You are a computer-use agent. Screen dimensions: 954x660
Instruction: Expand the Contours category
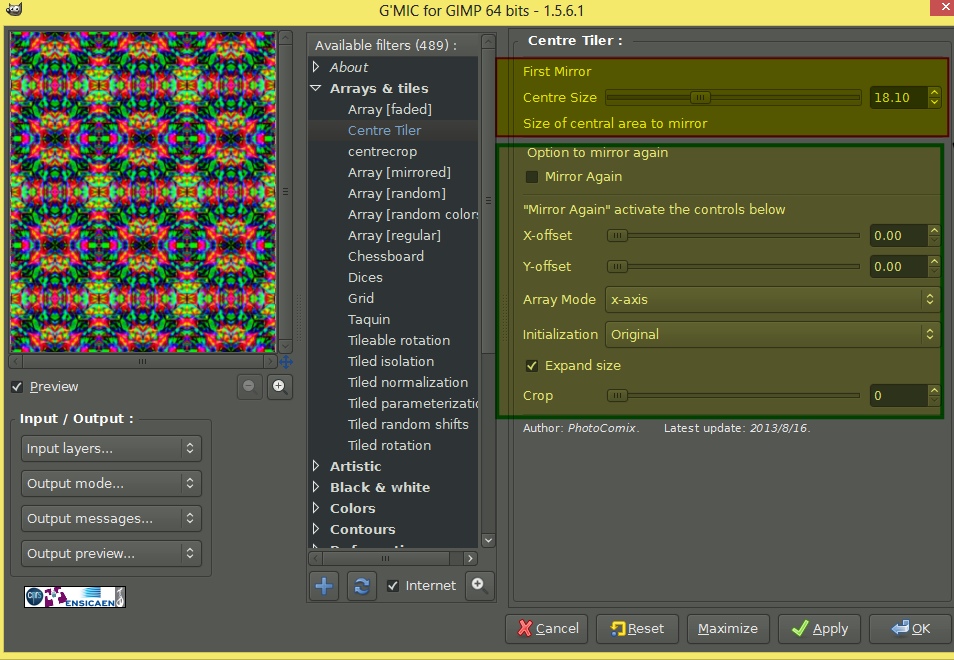click(316, 529)
